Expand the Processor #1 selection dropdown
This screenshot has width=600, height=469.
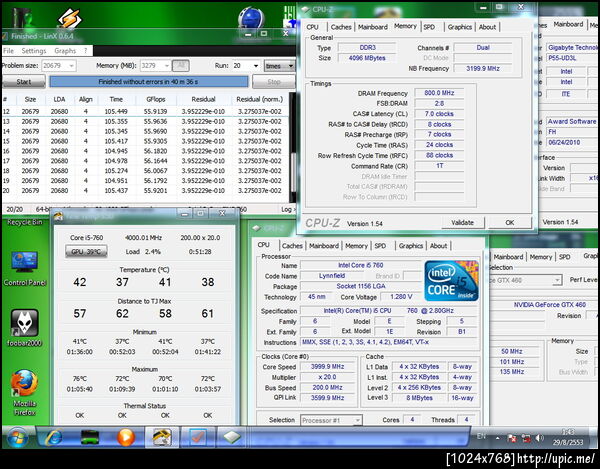(x=331, y=420)
